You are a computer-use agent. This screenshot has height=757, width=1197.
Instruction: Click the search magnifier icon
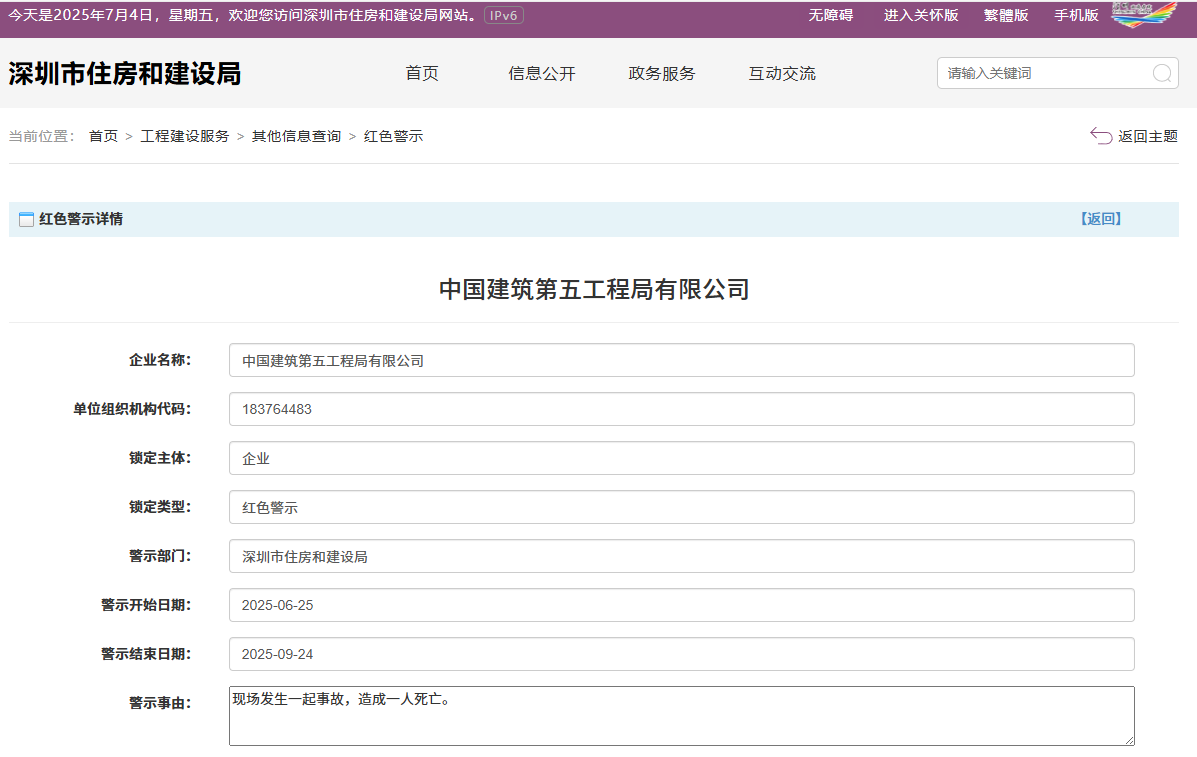point(1162,73)
